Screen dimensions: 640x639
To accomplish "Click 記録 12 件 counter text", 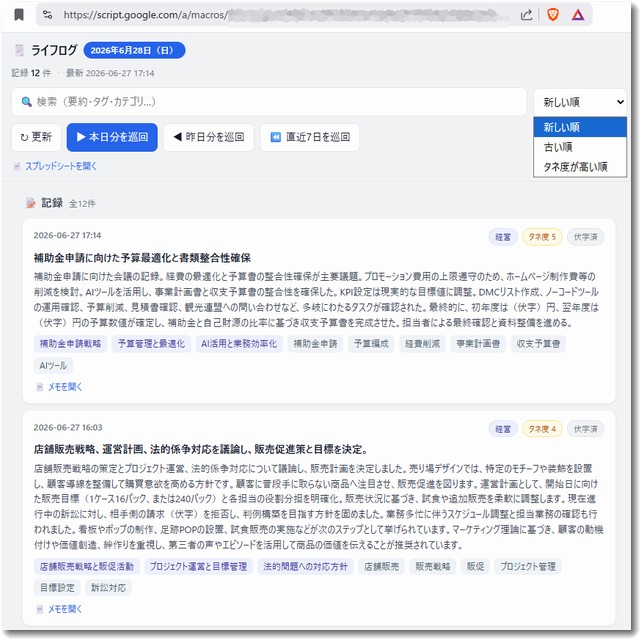I will [x=31, y=73].
